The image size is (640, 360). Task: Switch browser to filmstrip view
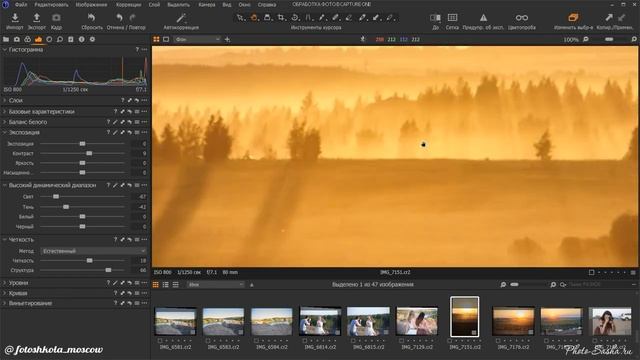pos(176,284)
